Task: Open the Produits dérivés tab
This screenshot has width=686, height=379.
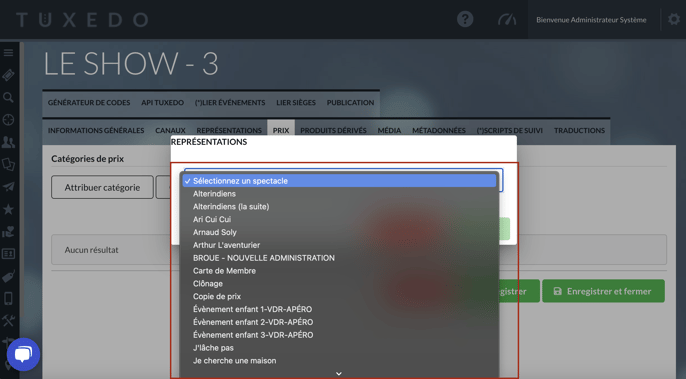Action: click(333, 130)
